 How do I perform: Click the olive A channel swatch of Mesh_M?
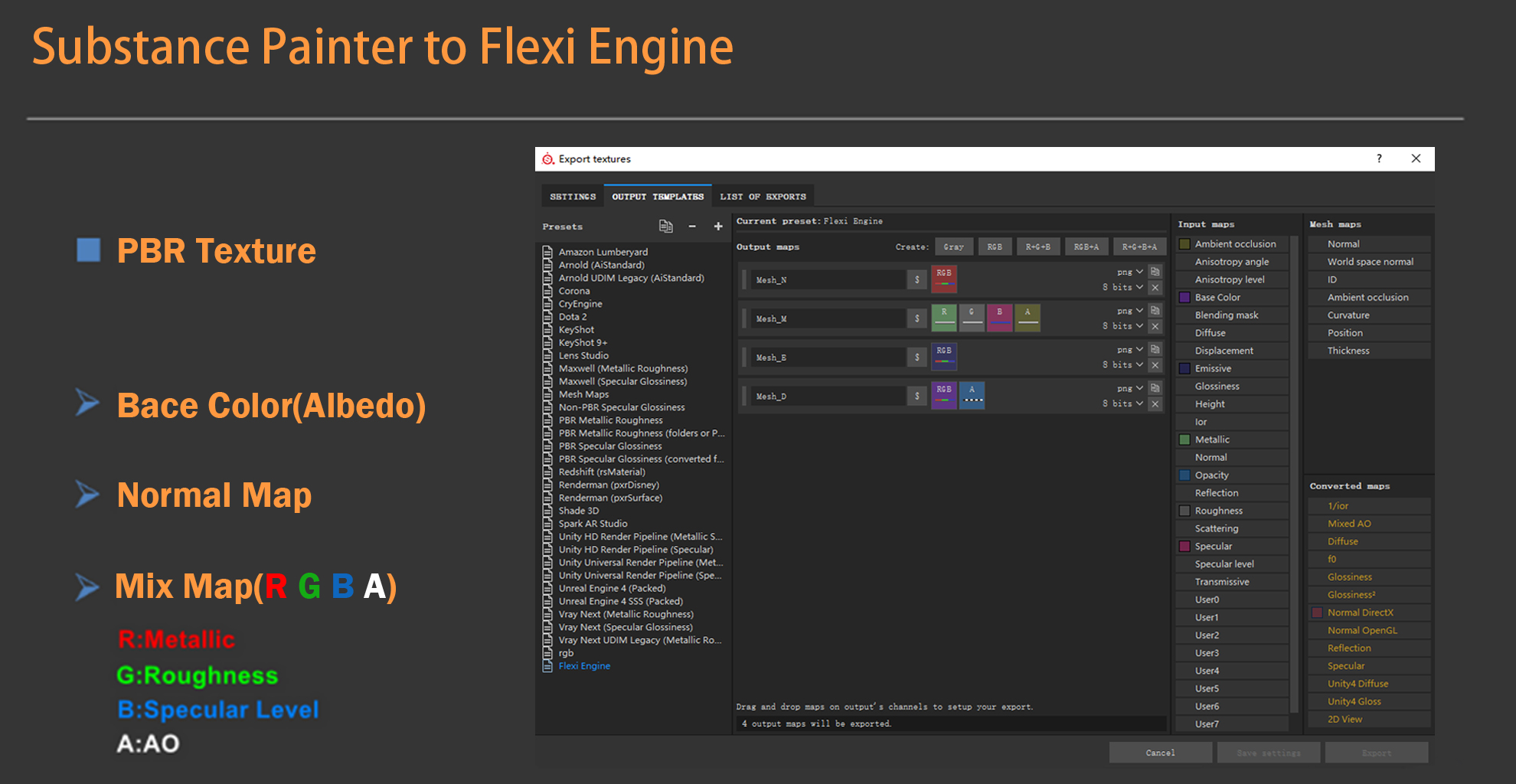[x=1028, y=318]
